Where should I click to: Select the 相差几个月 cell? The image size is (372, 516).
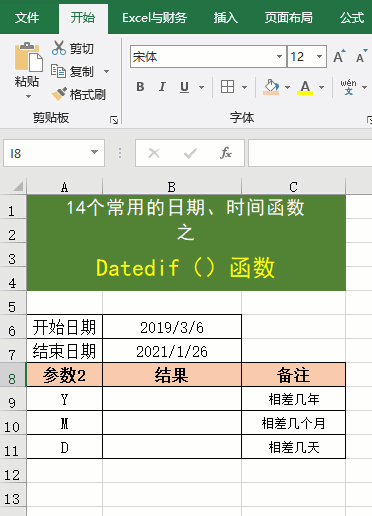(293, 423)
